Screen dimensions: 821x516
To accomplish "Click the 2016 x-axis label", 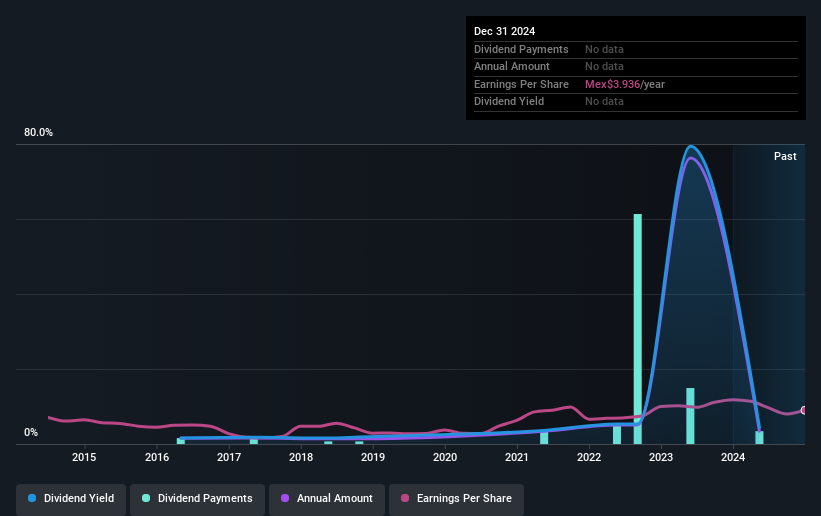I will pos(157,457).
